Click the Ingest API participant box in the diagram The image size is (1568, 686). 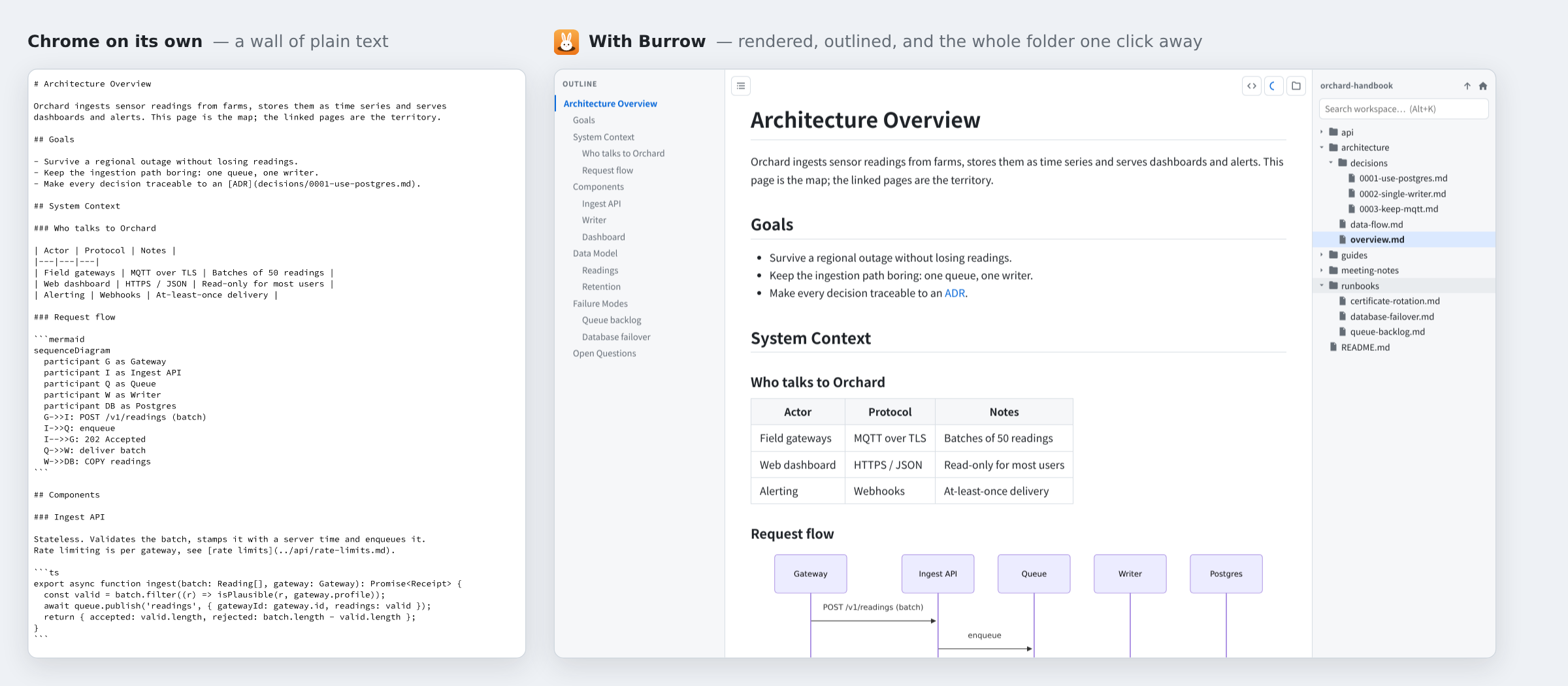(x=938, y=574)
